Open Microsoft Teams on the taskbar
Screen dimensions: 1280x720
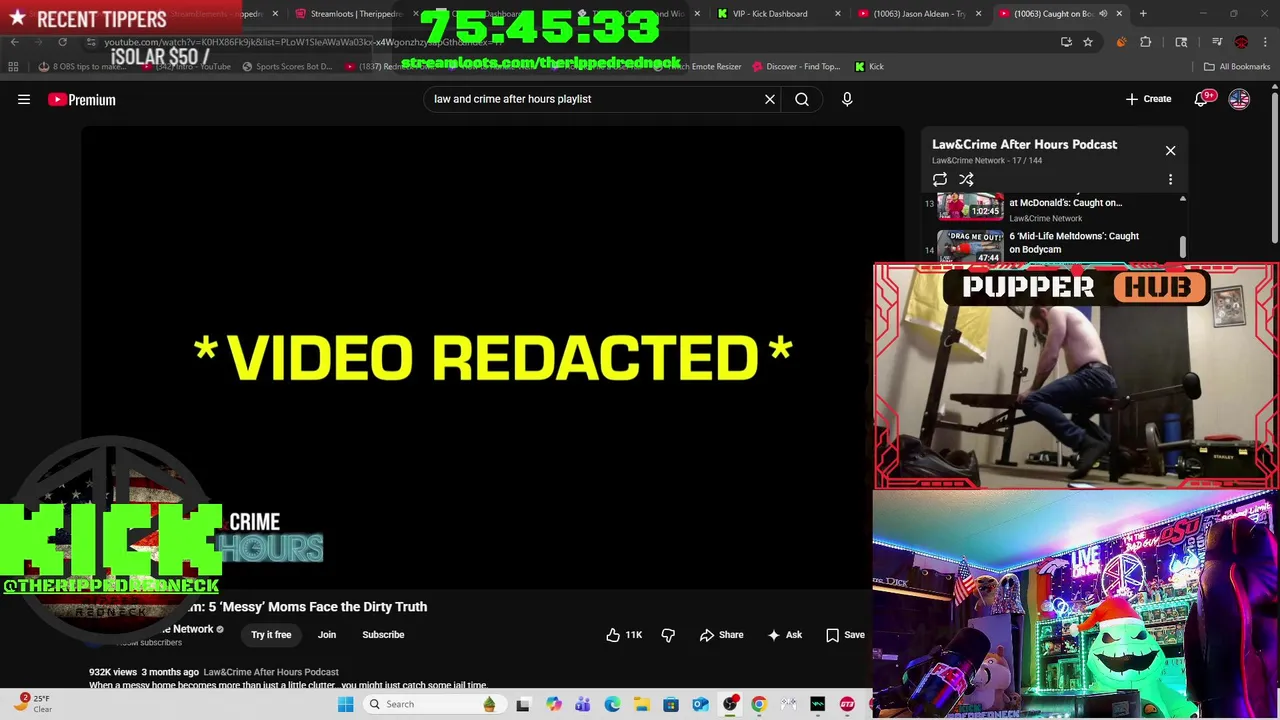[x=582, y=704]
